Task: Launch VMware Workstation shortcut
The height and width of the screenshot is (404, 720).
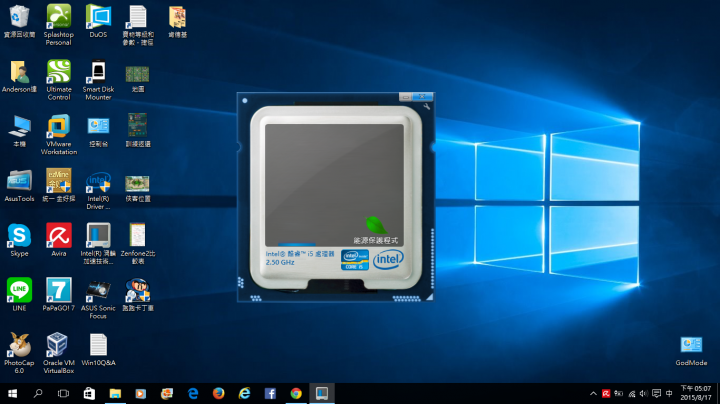Action: (x=59, y=135)
